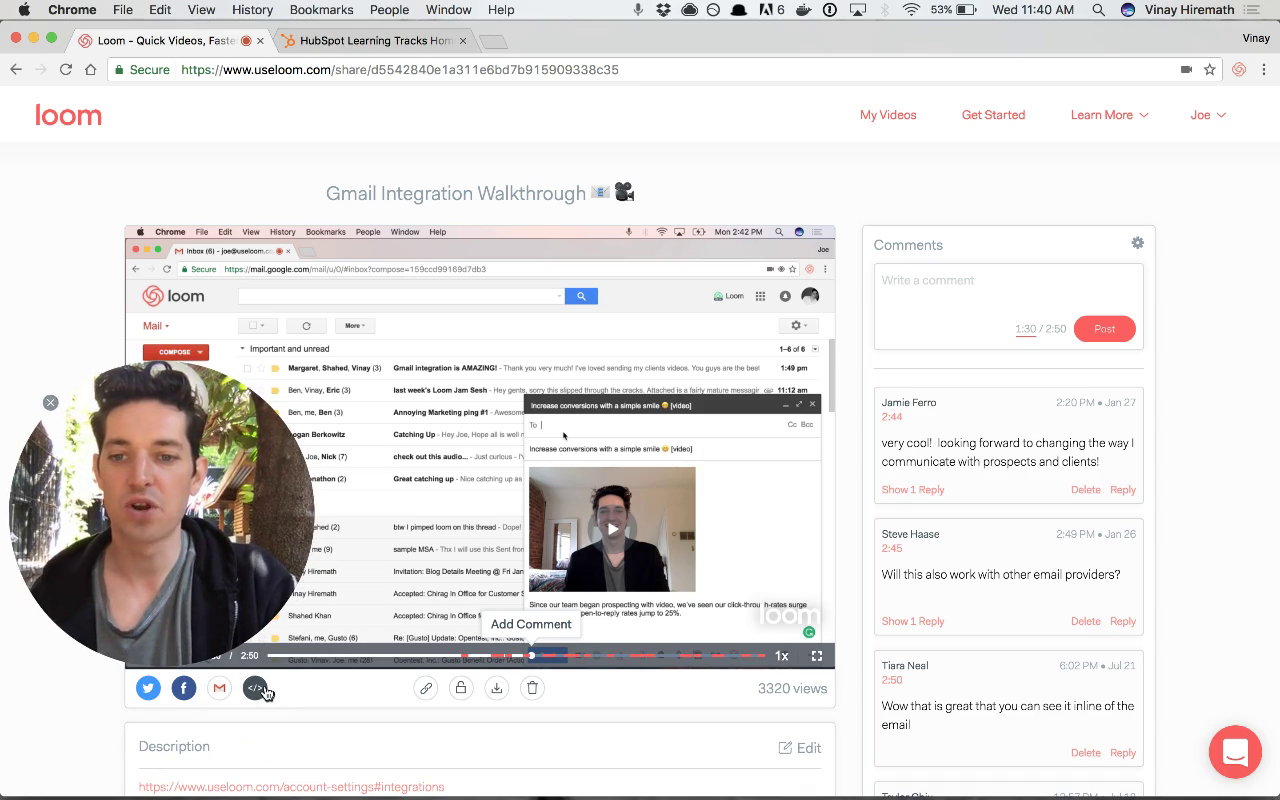Open comment settings with the gear icon
Image resolution: width=1280 pixels, height=800 pixels.
(x=1137, y=242)
